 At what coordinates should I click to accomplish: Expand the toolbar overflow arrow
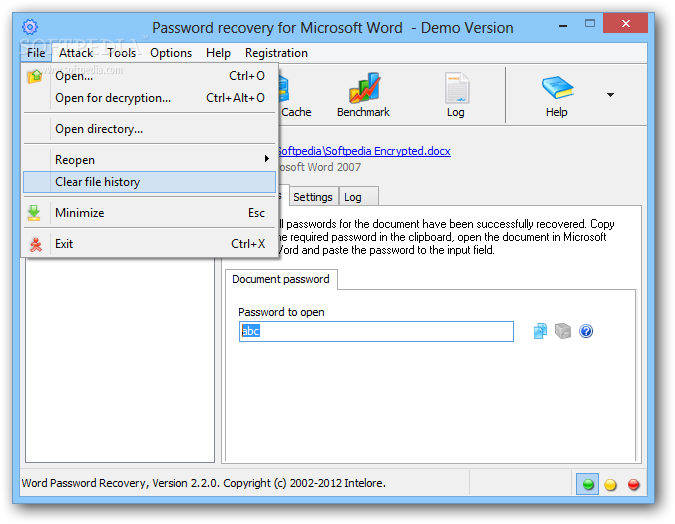[610, 96]
